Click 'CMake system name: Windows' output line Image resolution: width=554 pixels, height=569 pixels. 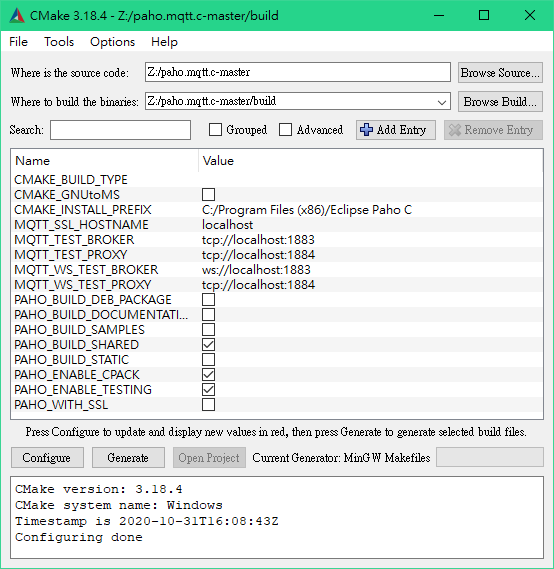[x=119, y=505]
